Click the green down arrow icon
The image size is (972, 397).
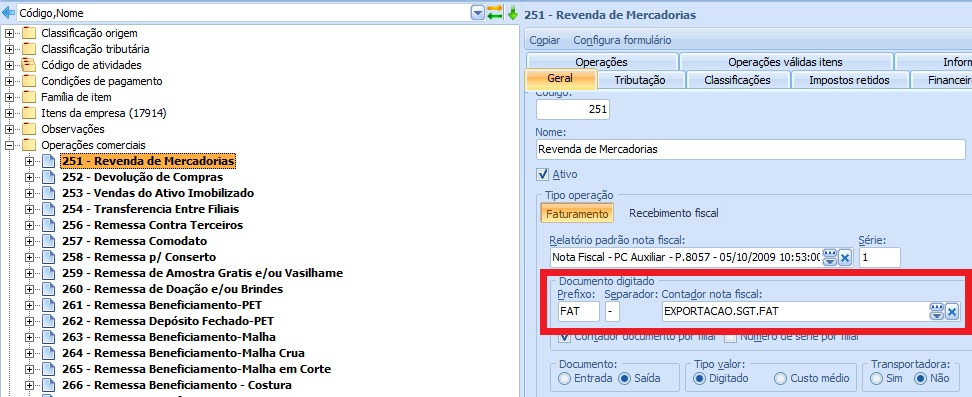tap(513, 12)
